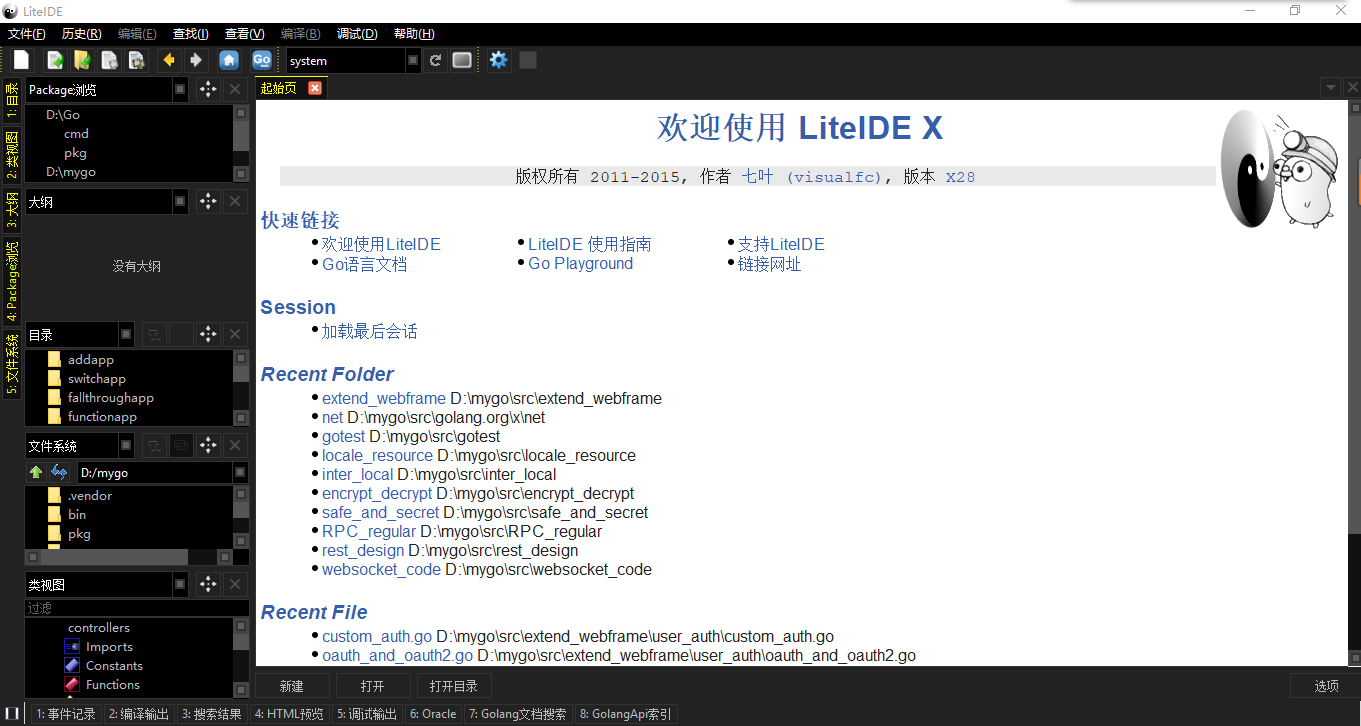Toggle the 8: GolangApi索引 pane
The width and height of the screenshot is (1361, 726).
pyautogui.click(x=626, y=714)
